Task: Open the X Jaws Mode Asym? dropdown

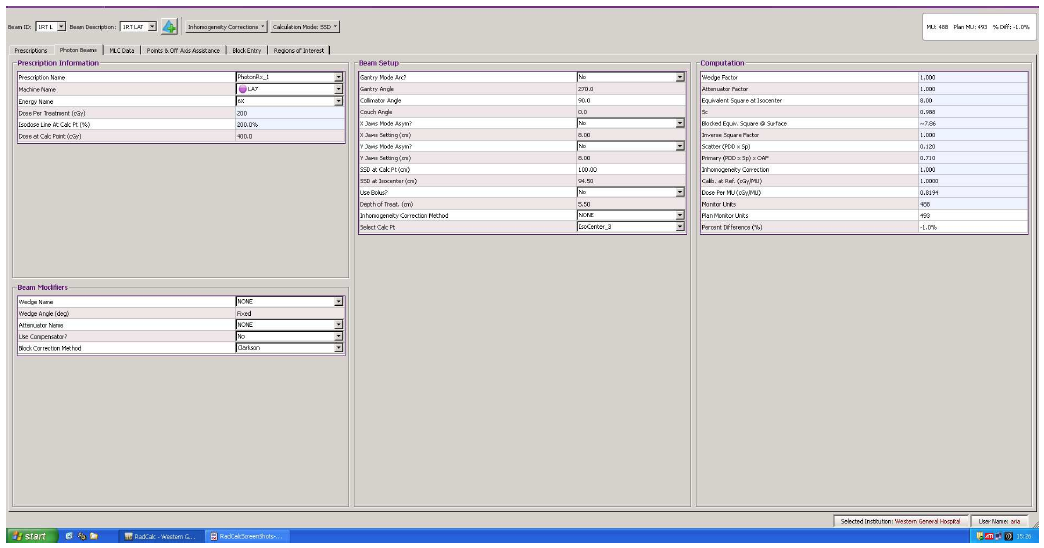Action: (x=680, y=123)
